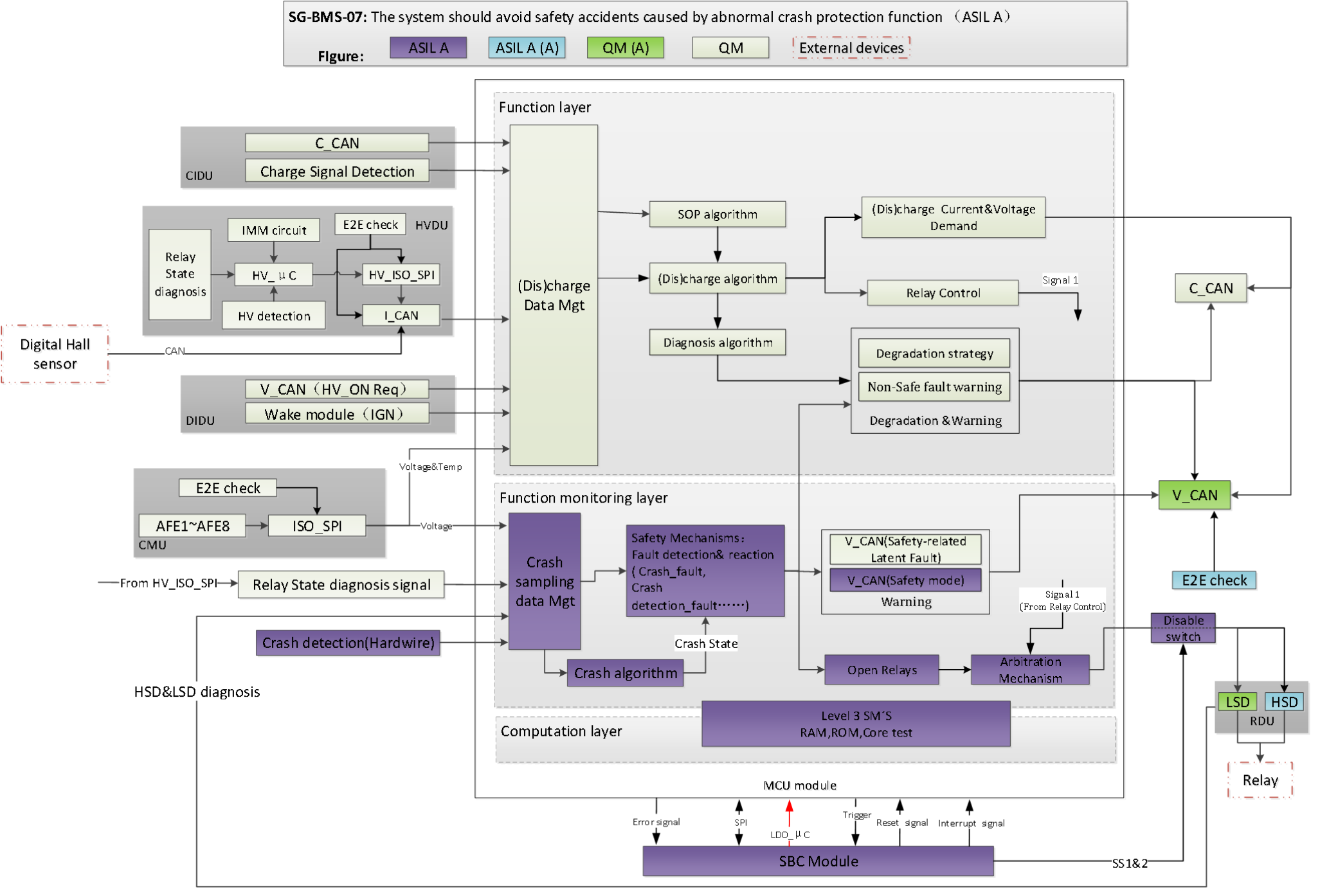Image resolution: width=1320 pixels, height=896 pixels.
Task: Select the Crash algorithm block
Action: coord(625,673)
